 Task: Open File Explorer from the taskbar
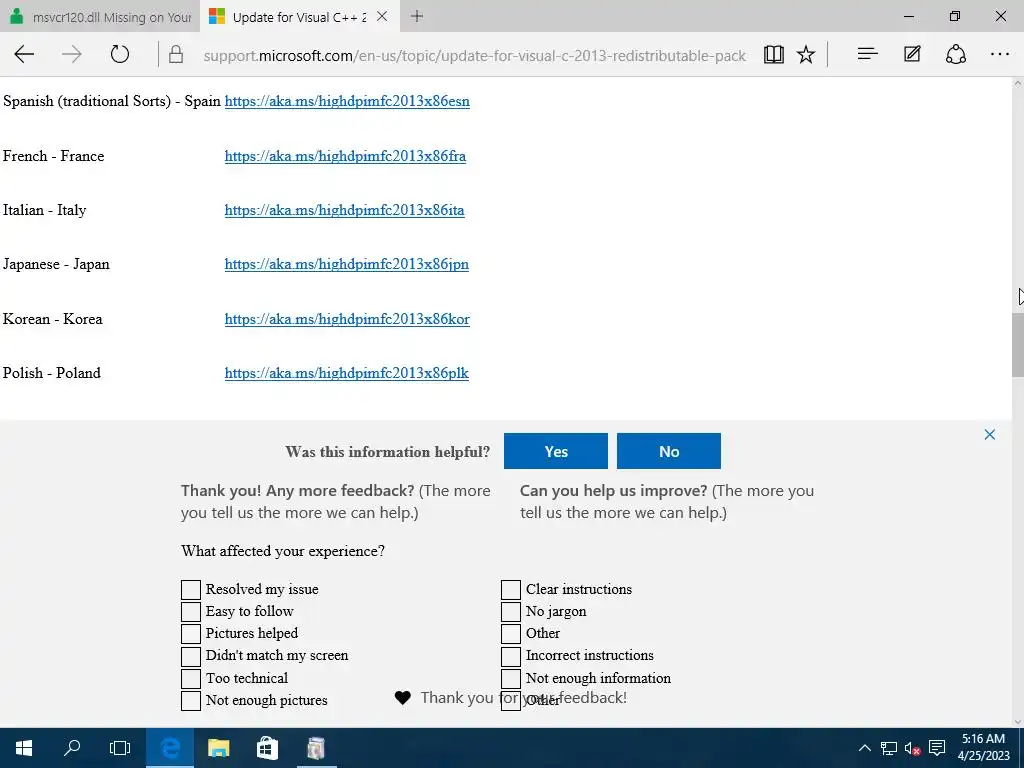[219, 748]
